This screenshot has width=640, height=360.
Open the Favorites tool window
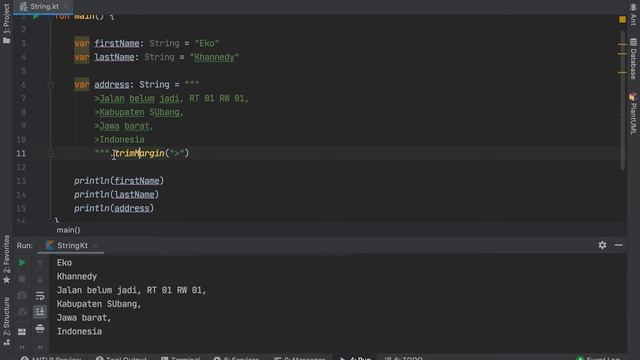point(6,260)
